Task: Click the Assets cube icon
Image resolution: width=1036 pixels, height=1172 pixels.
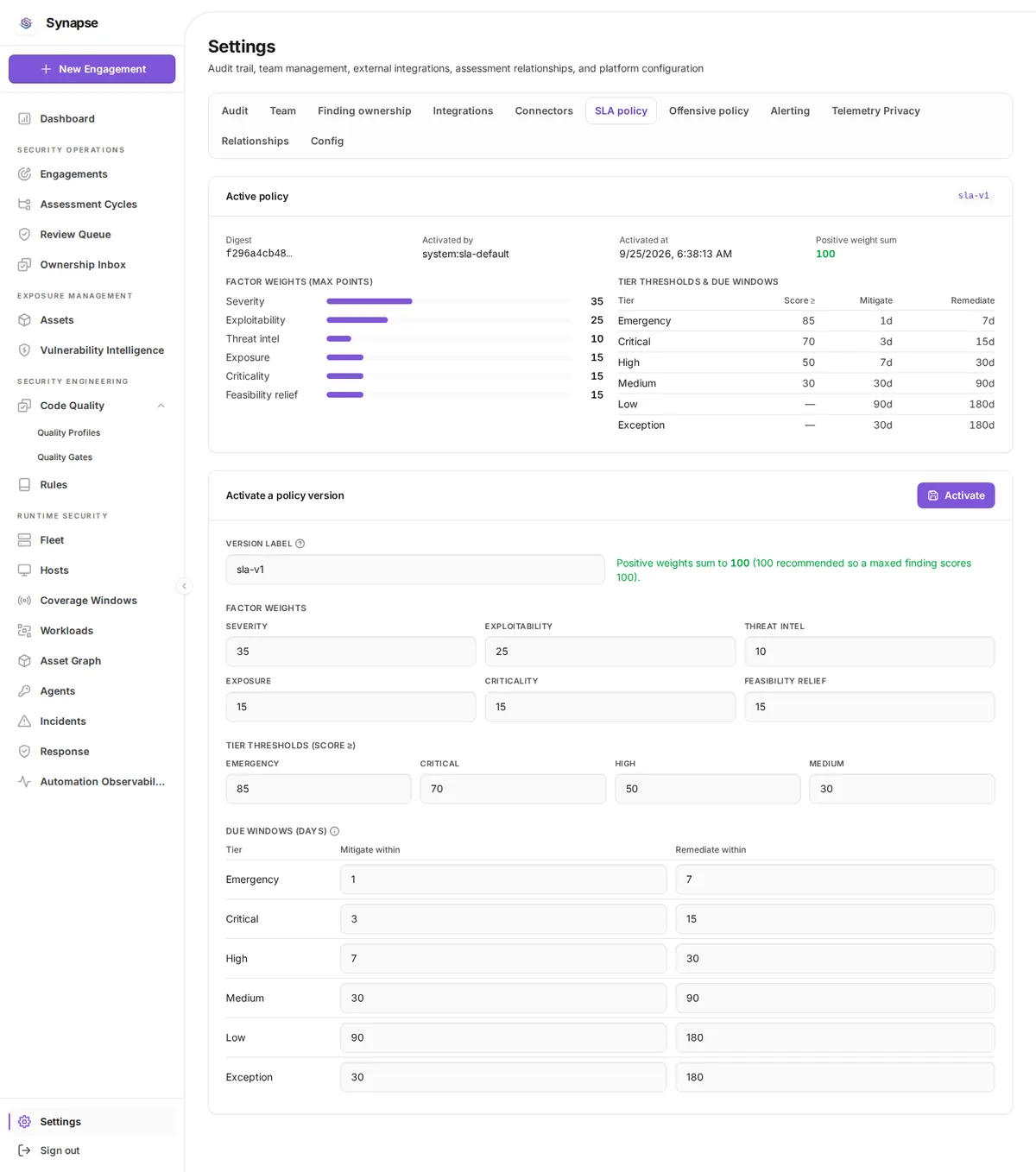Action: point(24,320)
